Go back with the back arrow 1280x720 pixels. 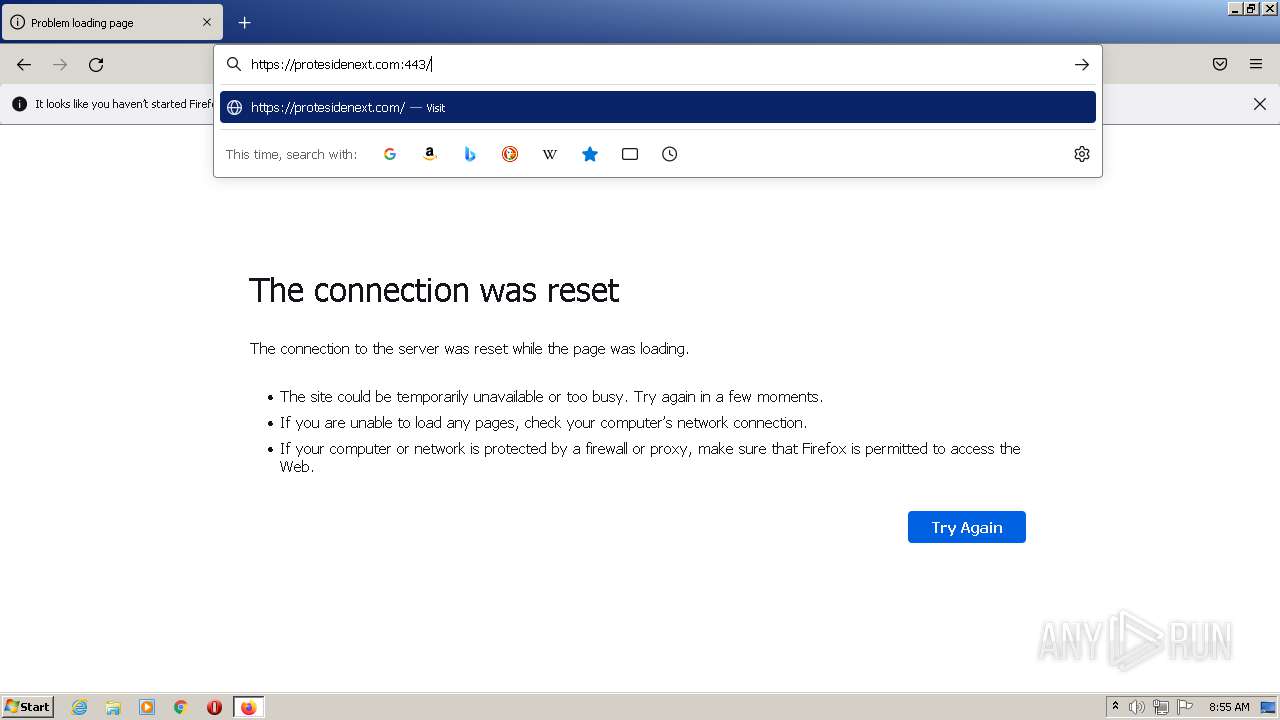pos(24,64)
